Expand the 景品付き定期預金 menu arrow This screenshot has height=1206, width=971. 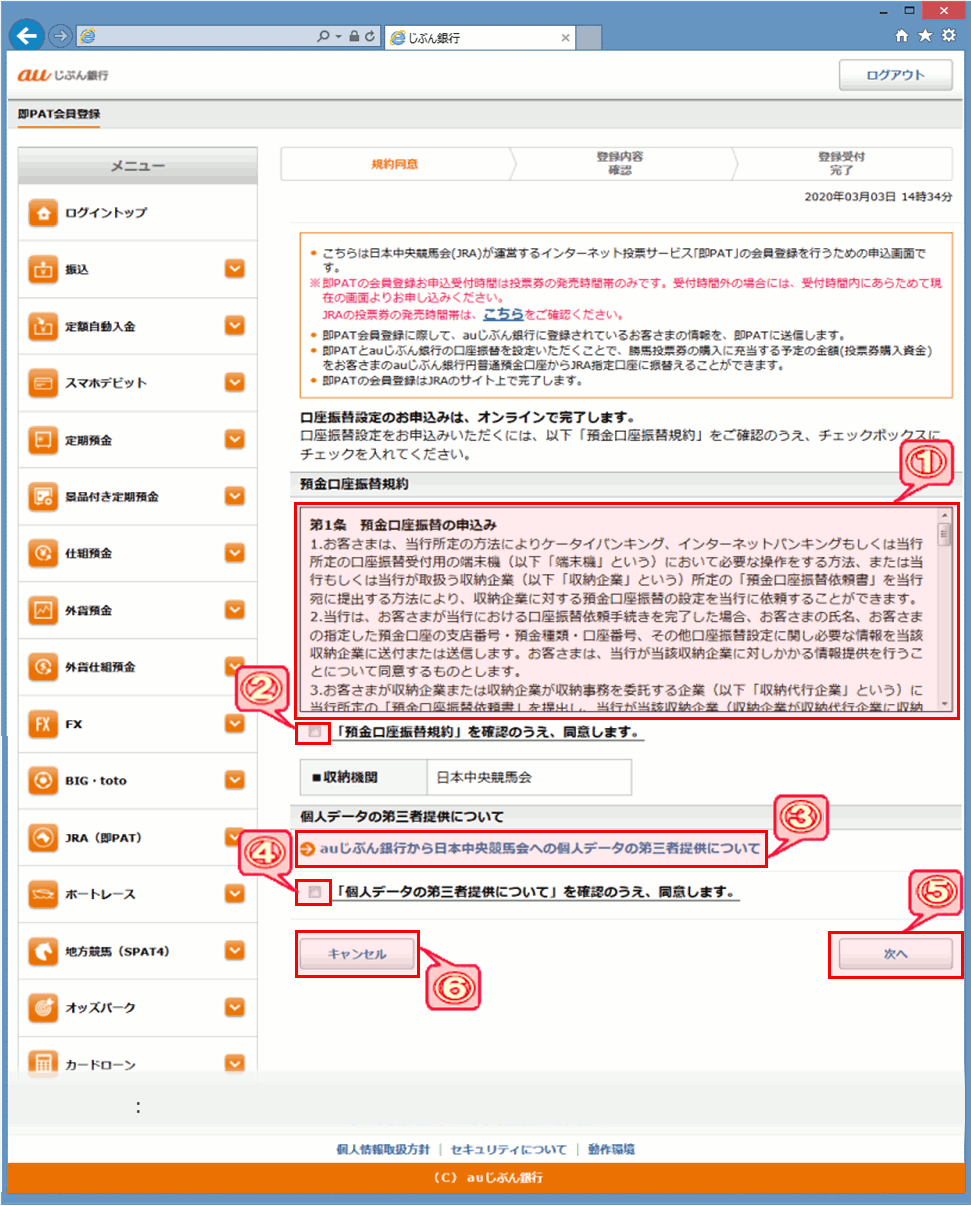click(235, 496)
